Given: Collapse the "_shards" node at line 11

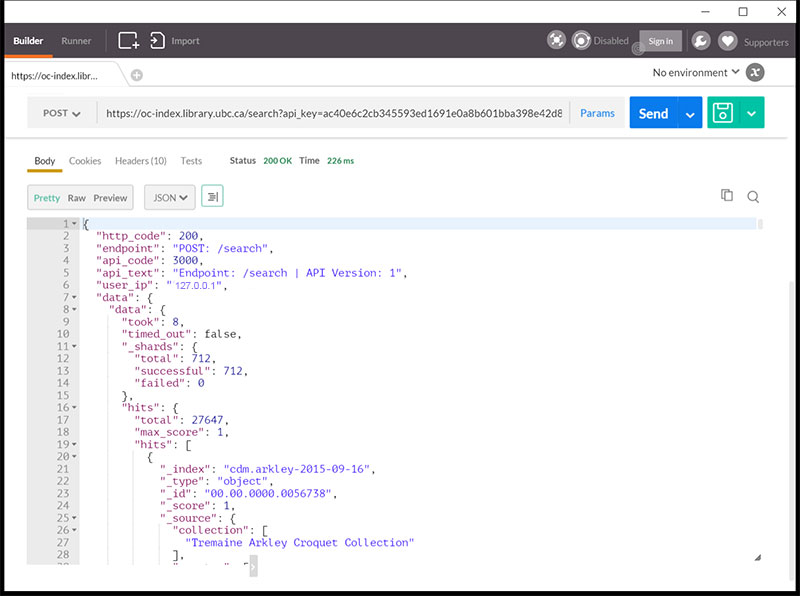Looking at the screenshot, I should [x=74, y=346].
